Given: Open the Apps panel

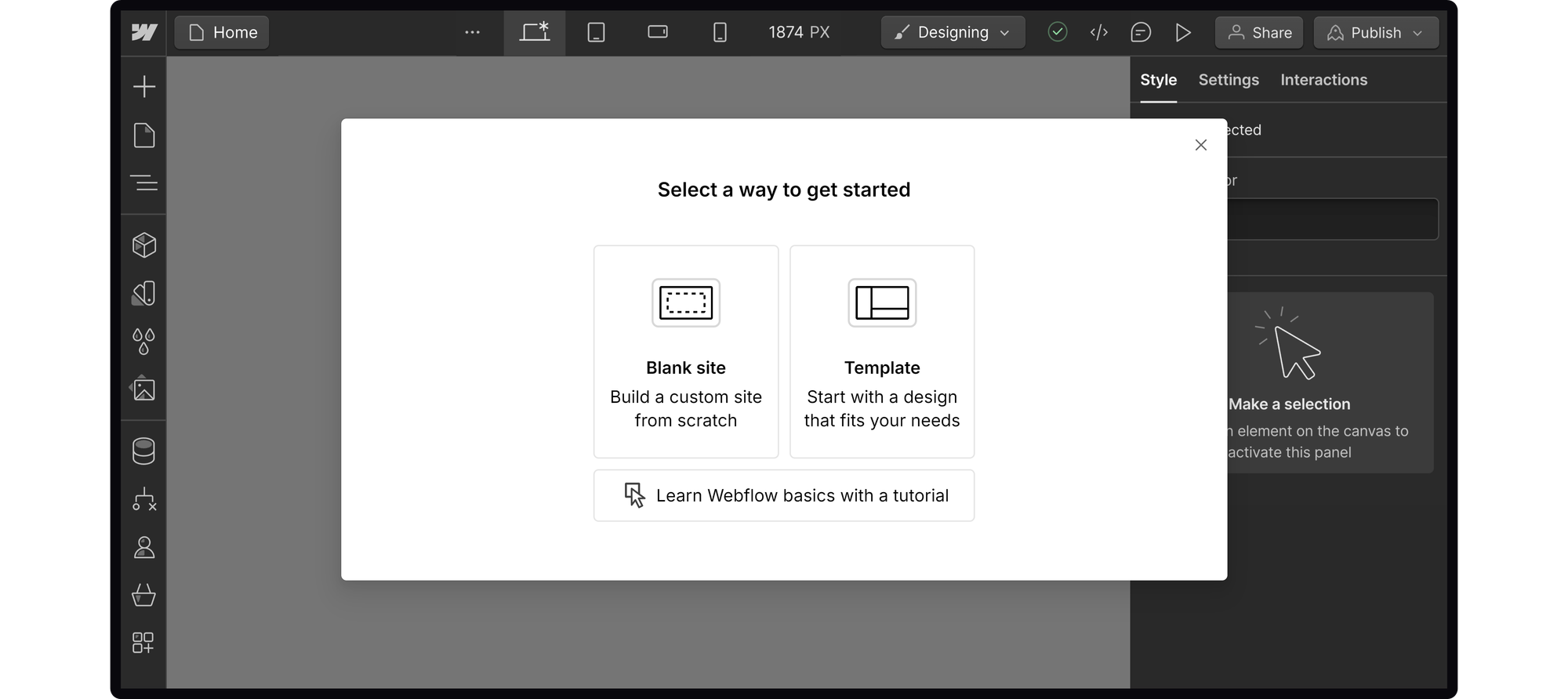Looking at the screenshot, I should tap(143, 643).
